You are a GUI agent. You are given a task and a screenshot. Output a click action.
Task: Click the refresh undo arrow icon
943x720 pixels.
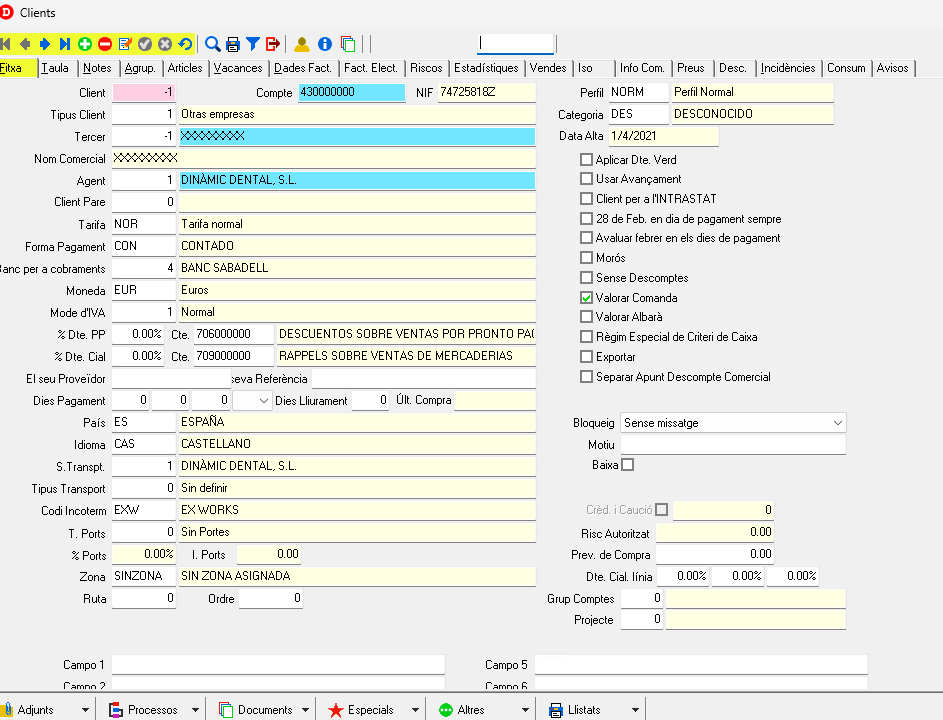click(185, 44)
